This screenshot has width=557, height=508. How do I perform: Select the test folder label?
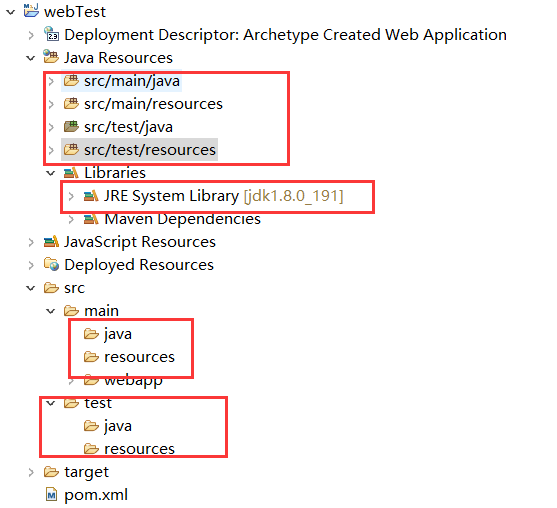(98, 403)
